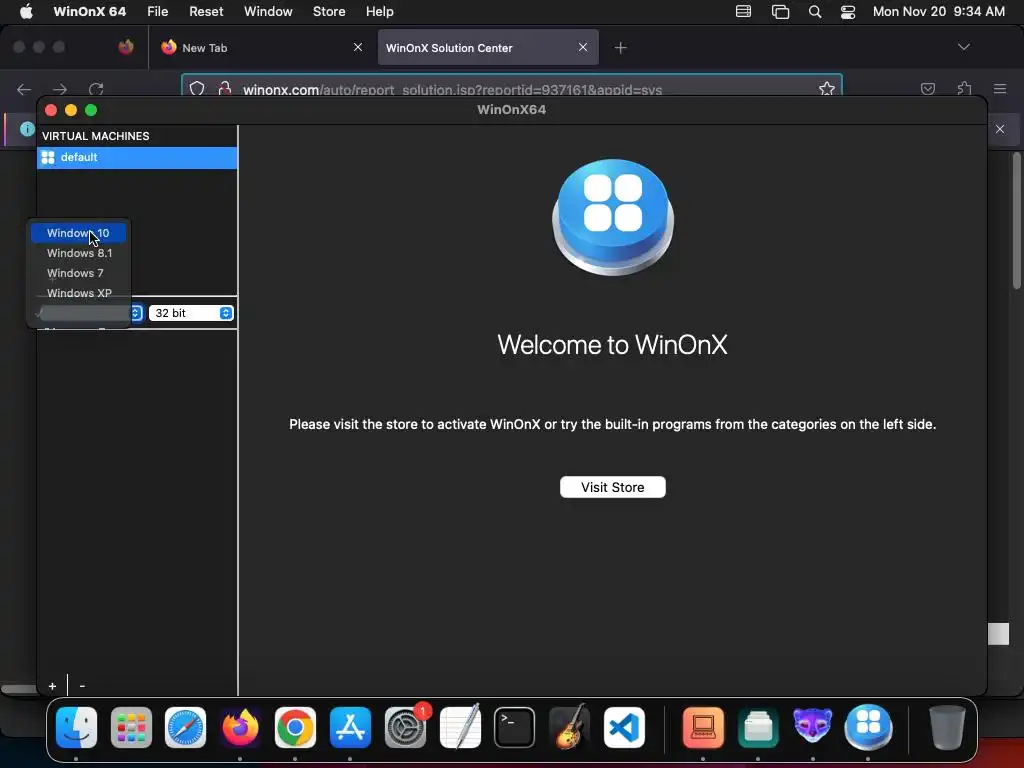Add a new virtual machine with plus
1024x768 pixels.
coord(52,686)
